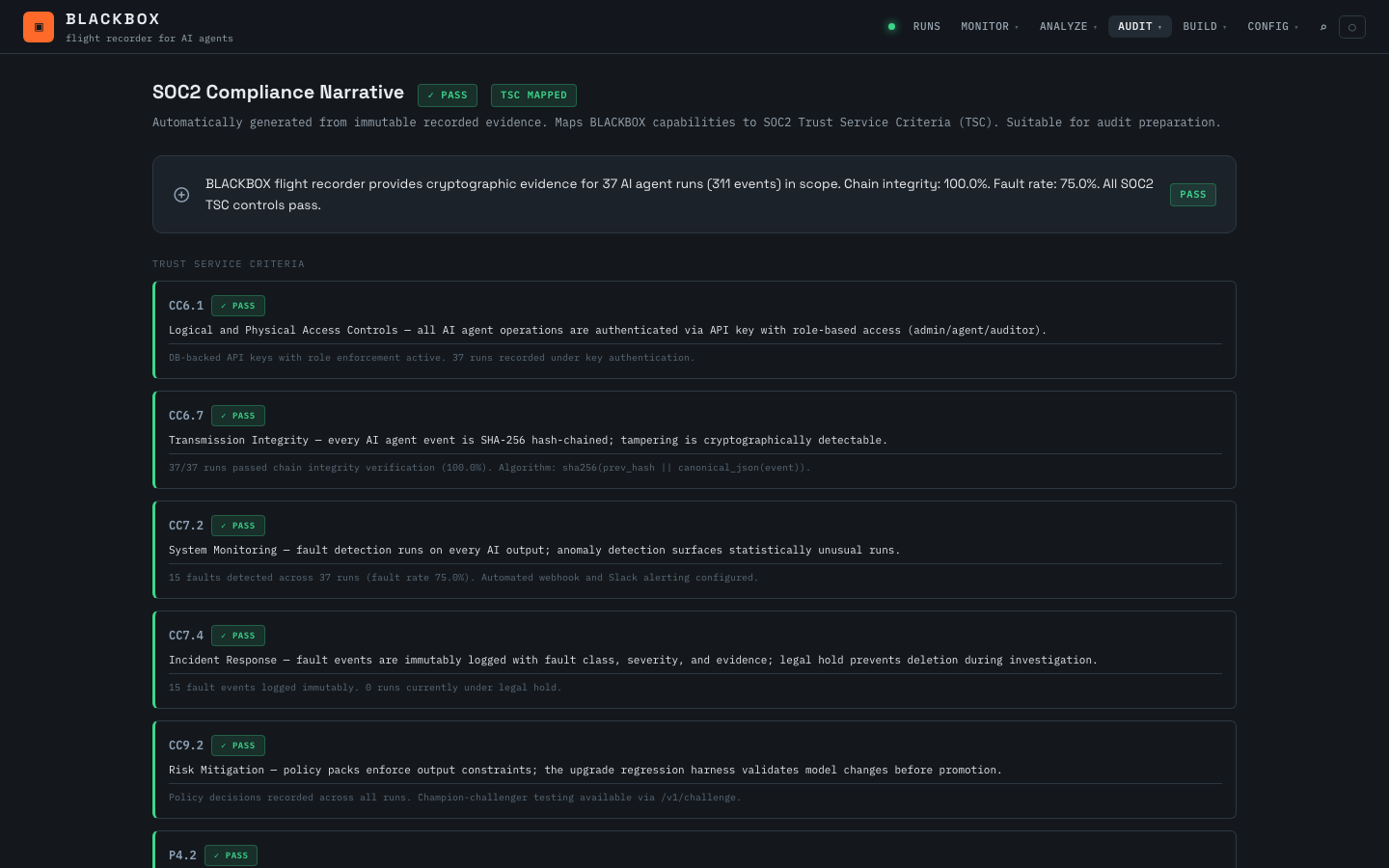Click 'System Monitoring' description line

tap(534, 550)
